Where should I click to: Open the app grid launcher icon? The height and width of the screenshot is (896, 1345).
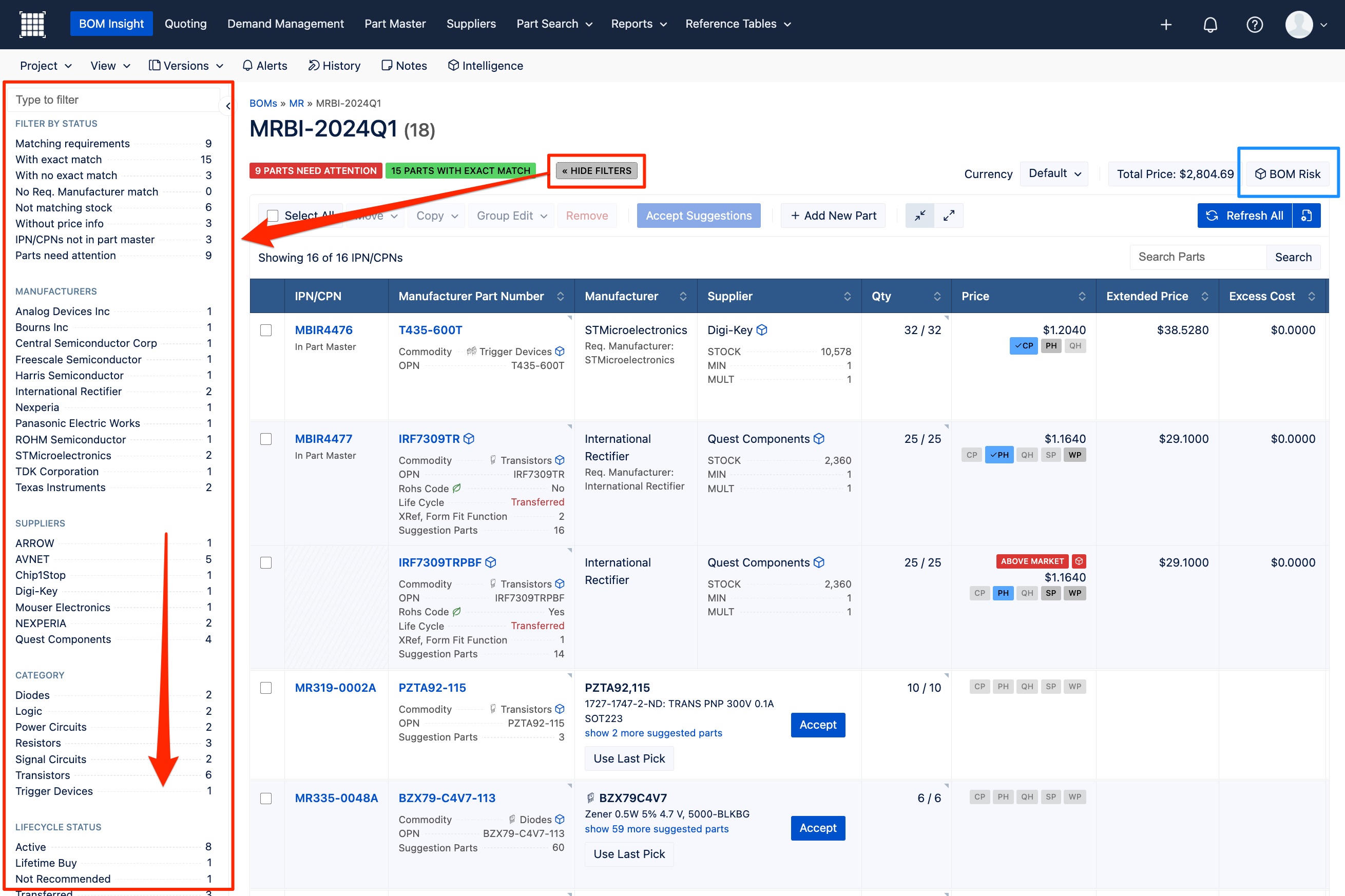tap(32, 24)
